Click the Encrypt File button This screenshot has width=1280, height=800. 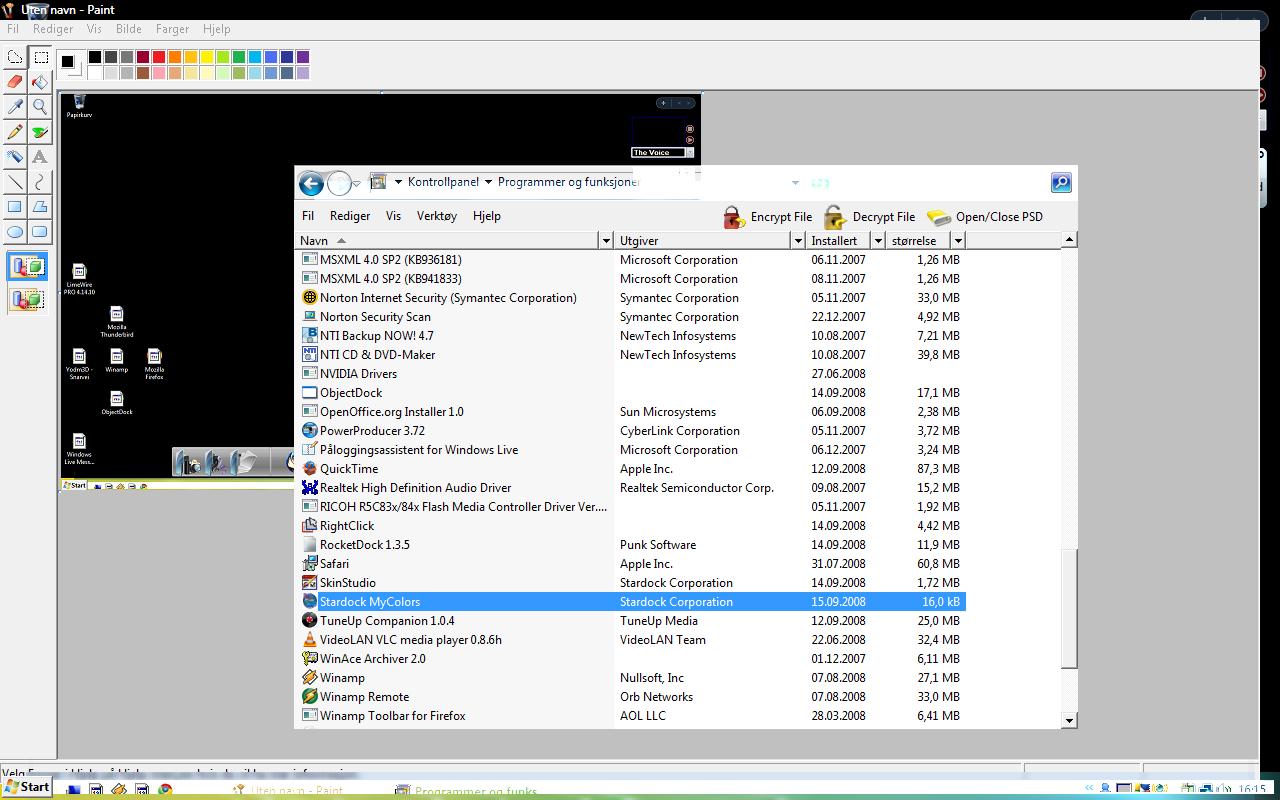(767, 217)
